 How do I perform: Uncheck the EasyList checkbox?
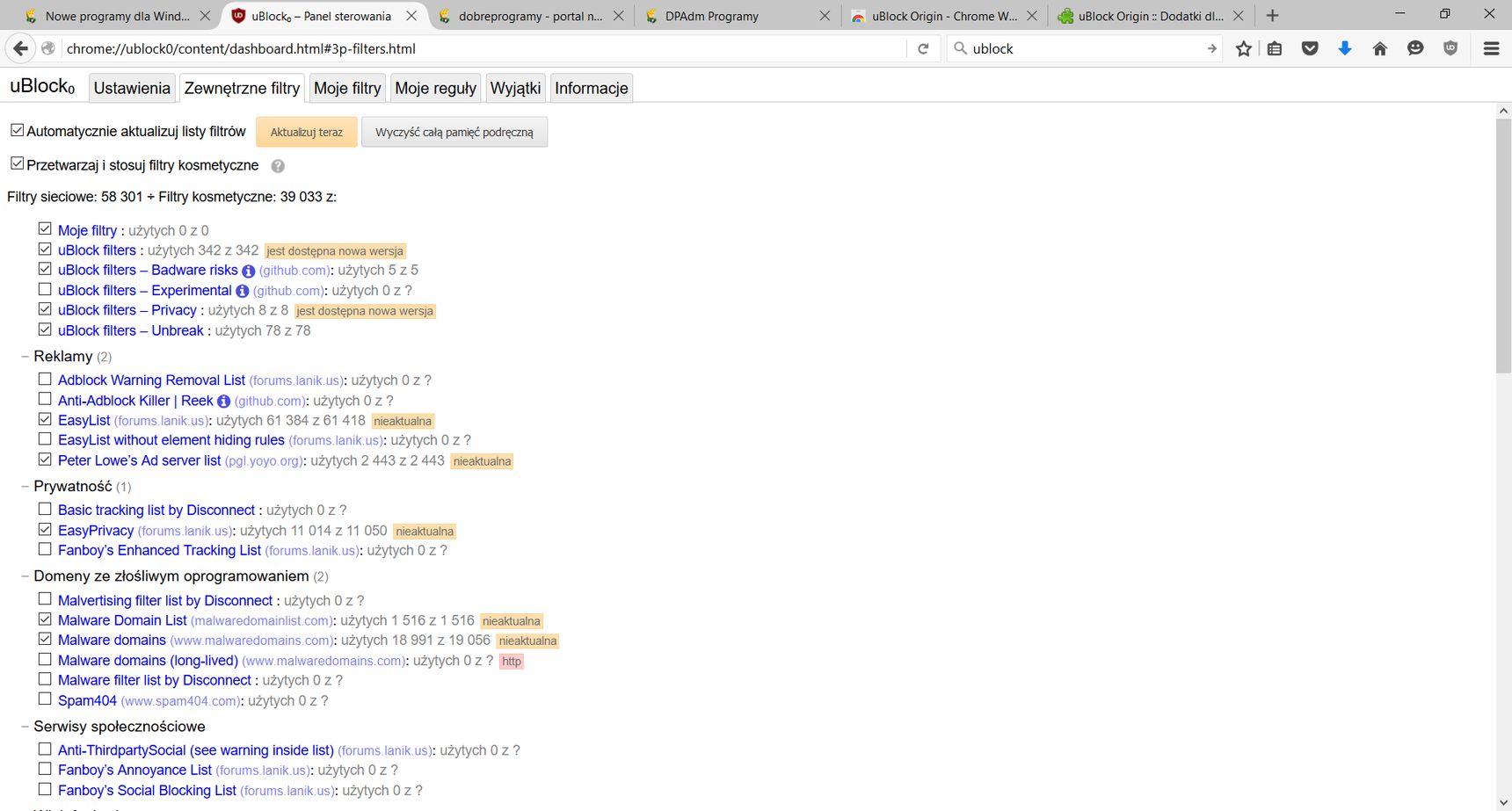point(45,419)
